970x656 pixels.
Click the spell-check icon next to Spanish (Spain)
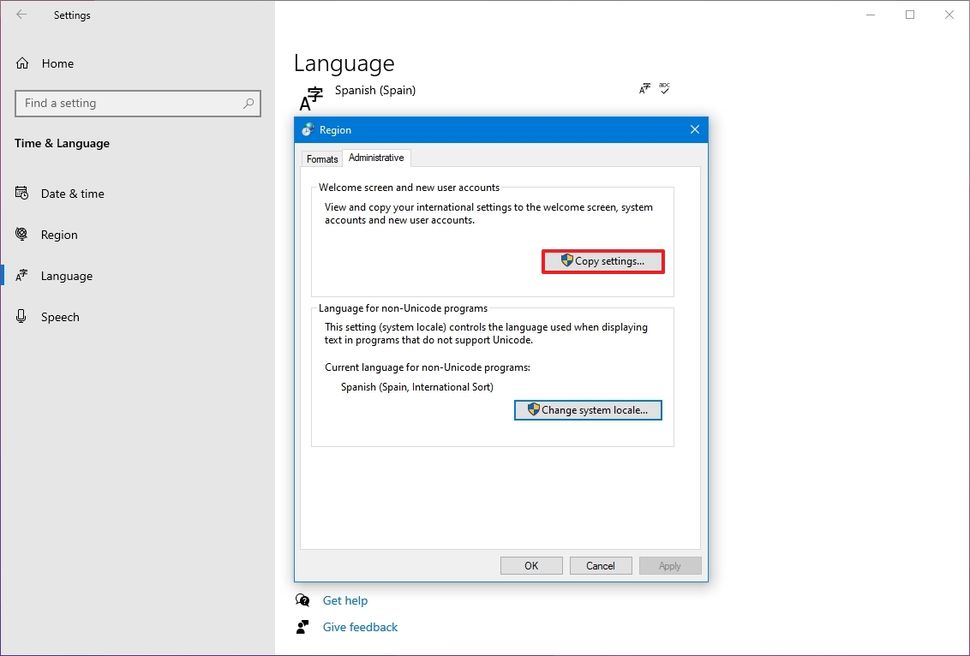[664, 88]
